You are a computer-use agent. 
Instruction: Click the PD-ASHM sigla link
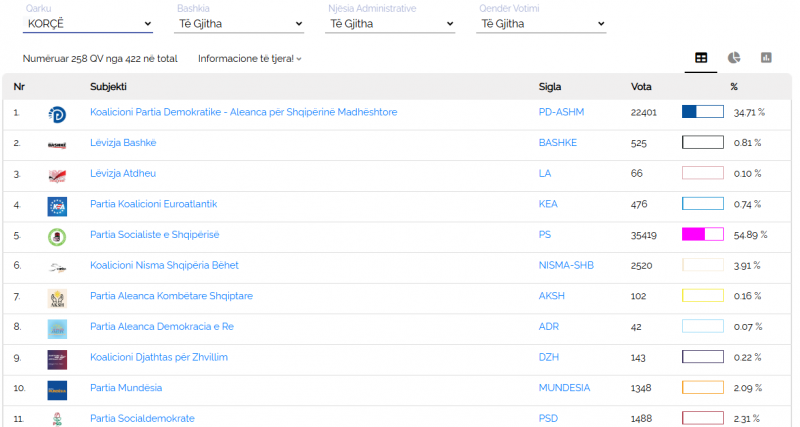click(x=561, y=112)
